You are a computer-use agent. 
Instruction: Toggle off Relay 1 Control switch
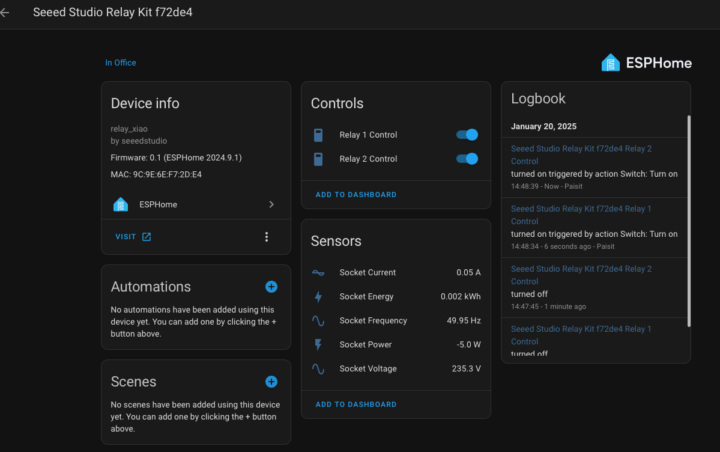pyautogui.click(x=467, y=135)
